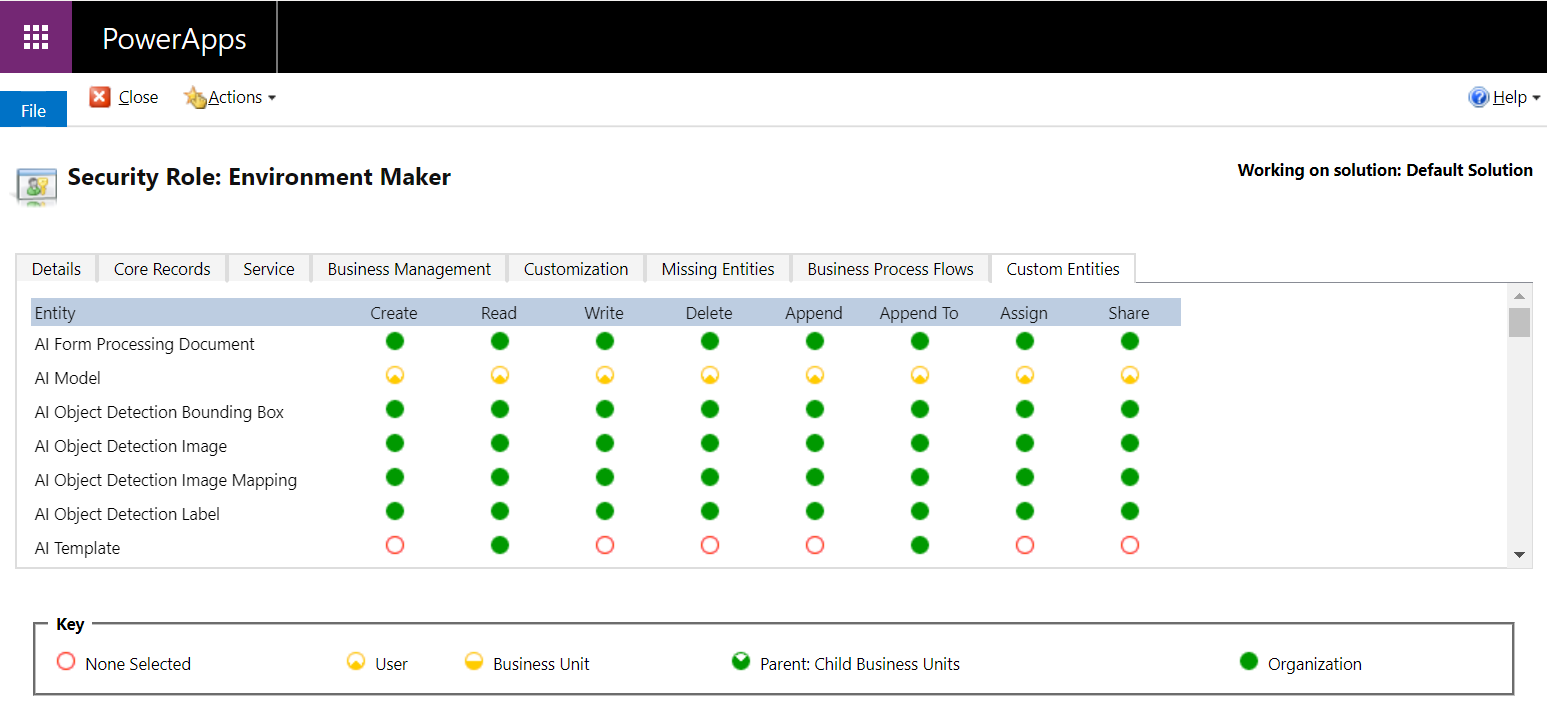Click the Actions star icon
Screen dimensions: 1547x708
tap(195, 97)
